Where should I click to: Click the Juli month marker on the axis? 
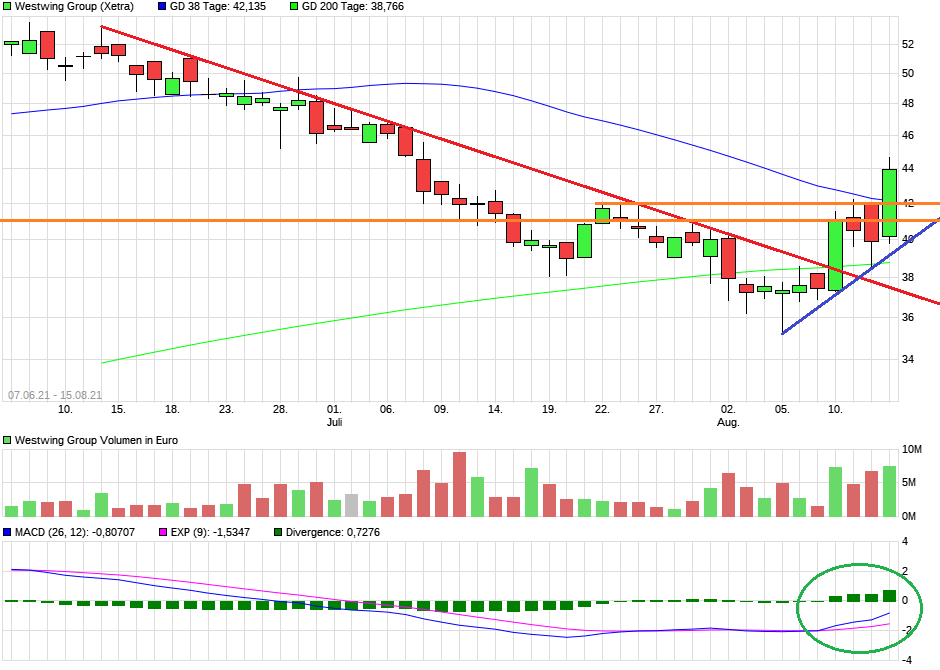point(335,423)
